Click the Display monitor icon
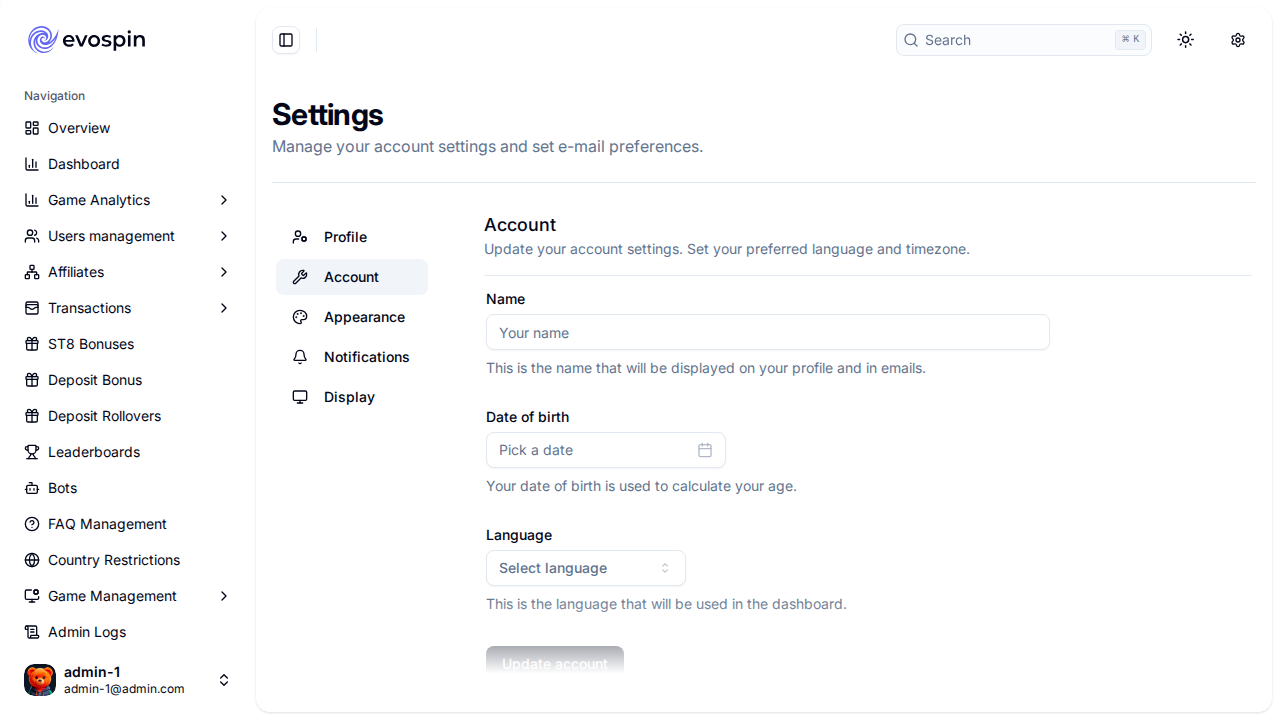This screenshot has height=720, width=1280. (300, 397)
